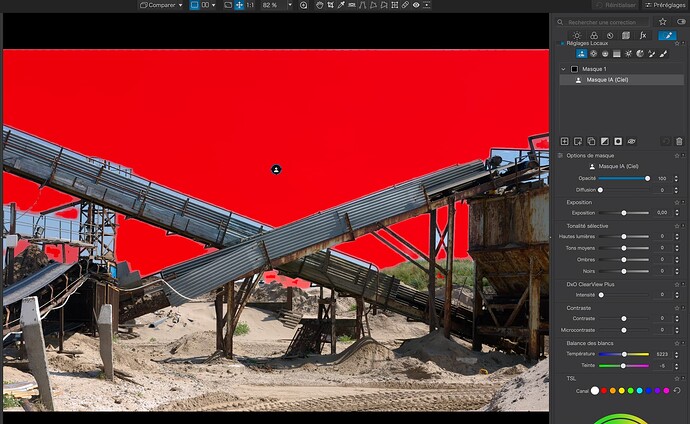Toggle the Masque 1 checkbox
This screenshot has width=690, height=424.
pos(574,69)
